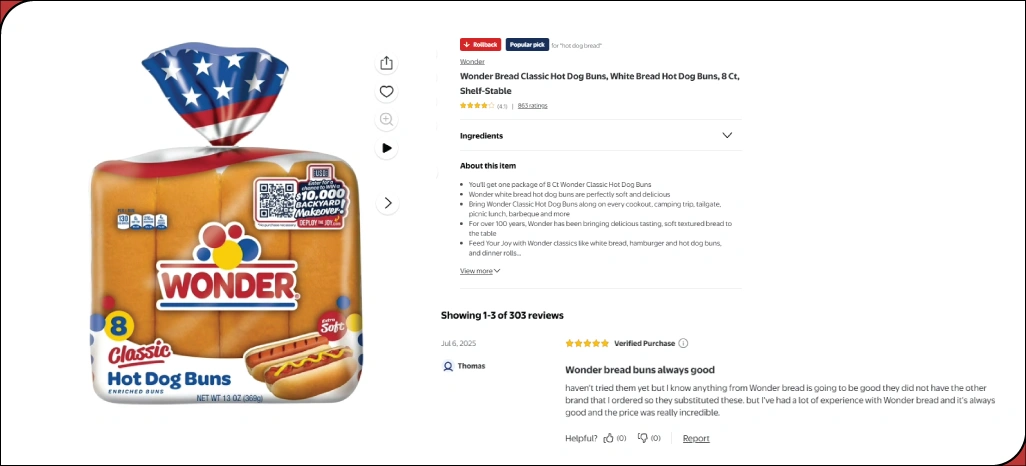
Task: Open the 863 ratings link
Action: [532, 105]
